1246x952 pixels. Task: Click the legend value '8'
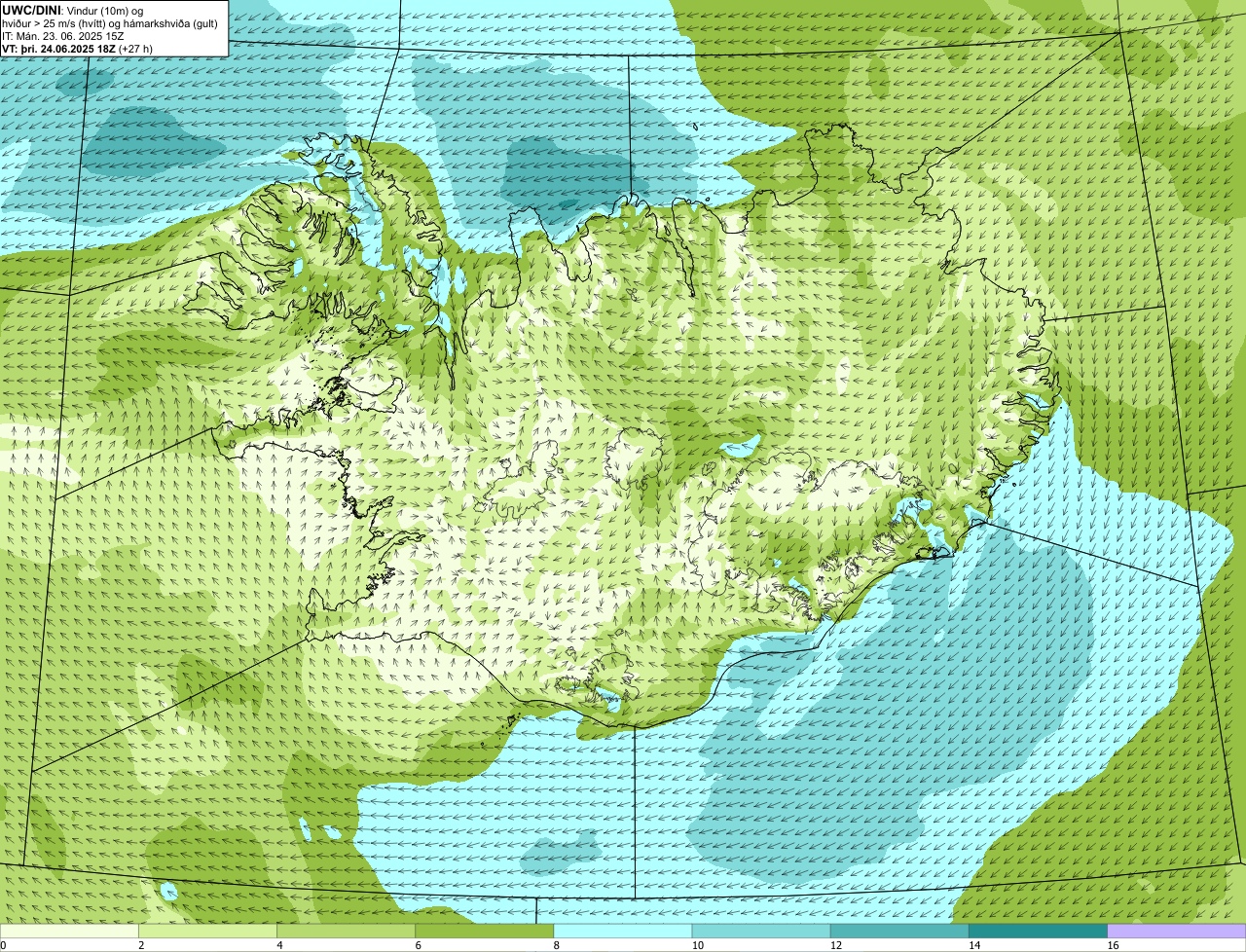click(x=557, y=945)
